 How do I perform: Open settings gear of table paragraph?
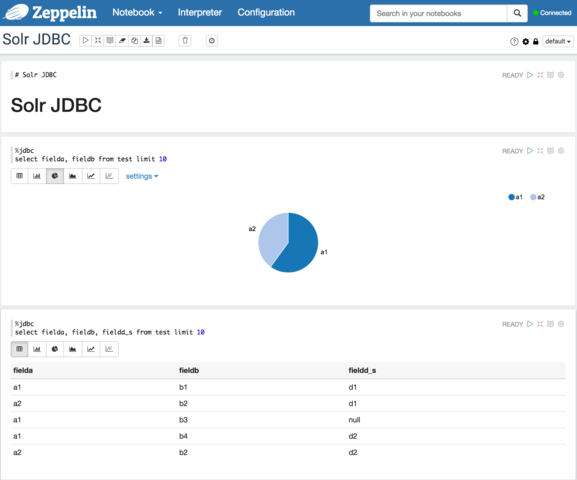pyautogui.click(x=561, y=324)
